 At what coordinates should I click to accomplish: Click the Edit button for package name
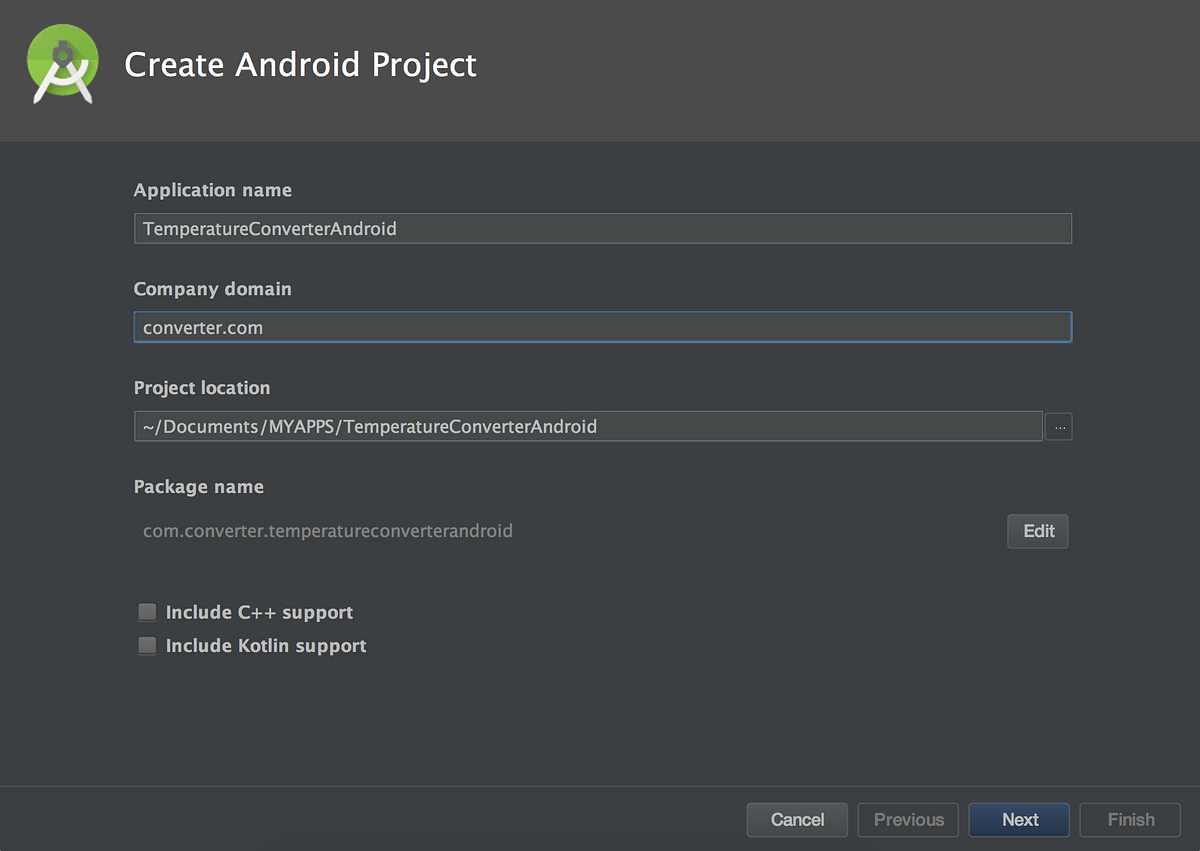[1037, 531]
